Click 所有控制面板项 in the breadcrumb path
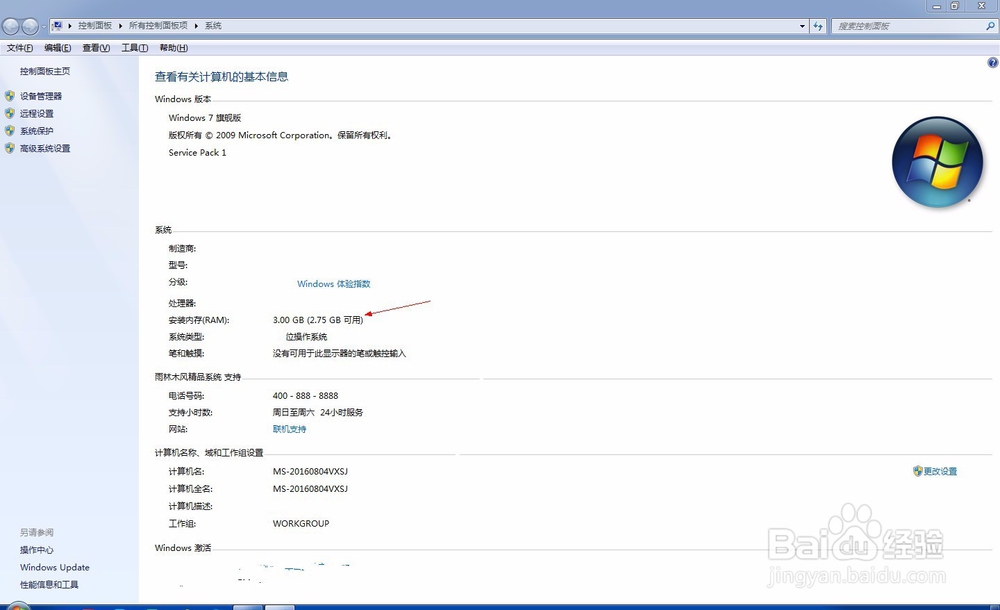The image size is (1000, 610). 158,26
